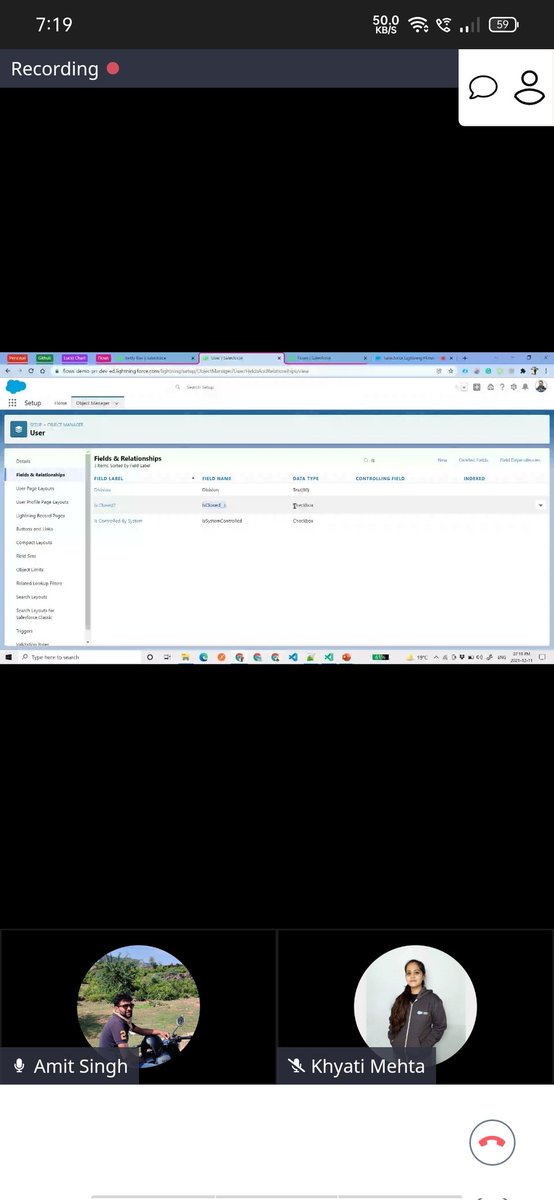Image resolution: width=554 pixels, height=1200 pixels.
Task: Open the Is Closed? field link
Action: 106,506
